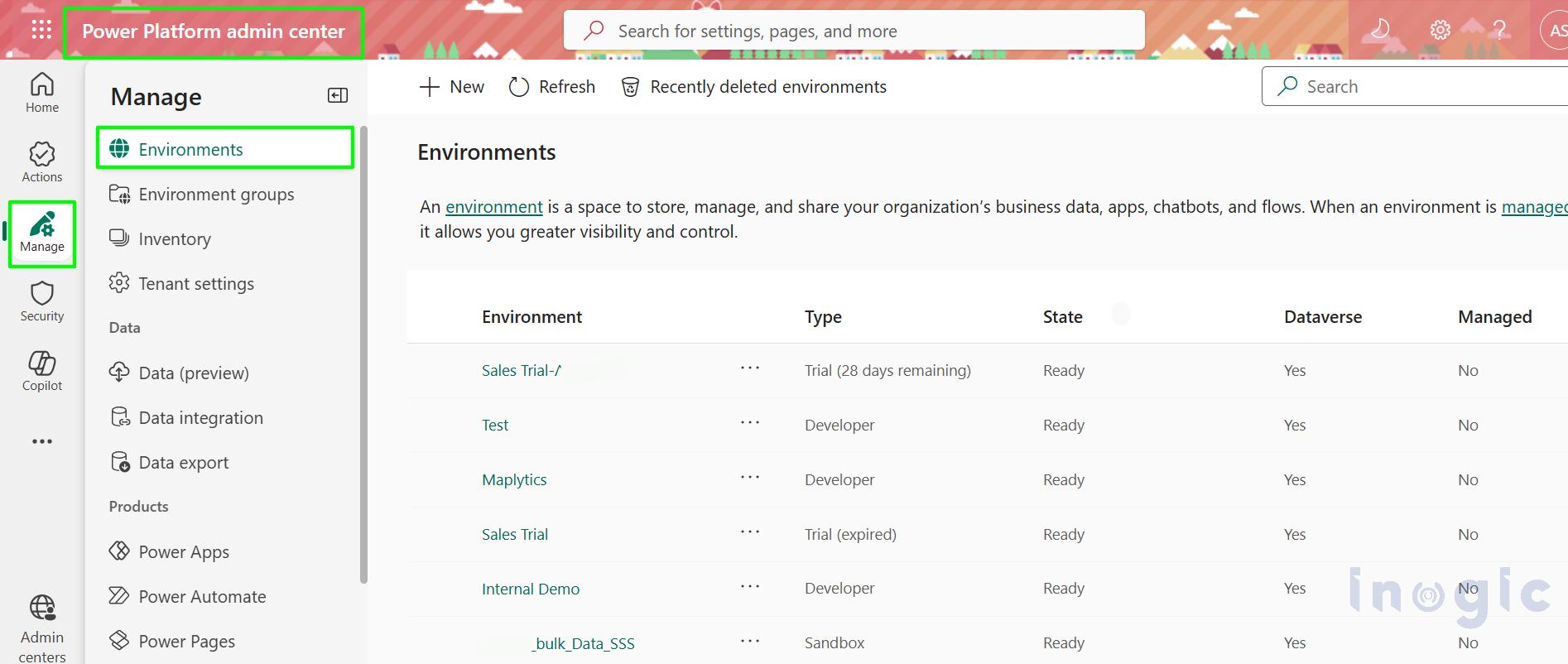Image resolution: width=1568 pixels, height=664 pixels.
Task: Open the Test environment link
Action: click(495, 425)
